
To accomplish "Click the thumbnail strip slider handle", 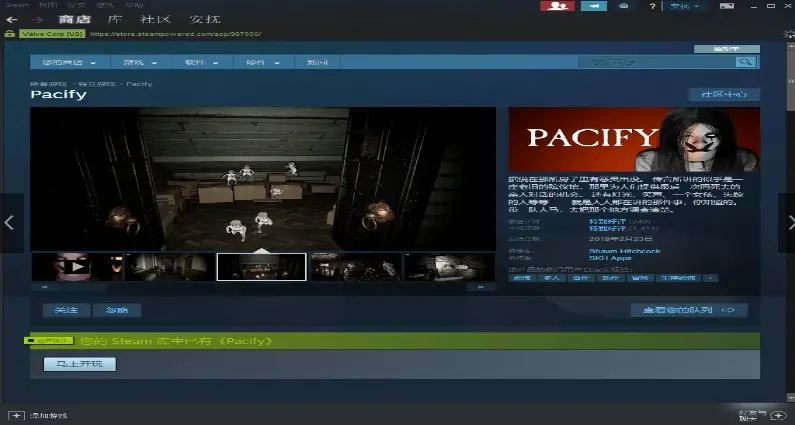I will [x=82, y=287].
